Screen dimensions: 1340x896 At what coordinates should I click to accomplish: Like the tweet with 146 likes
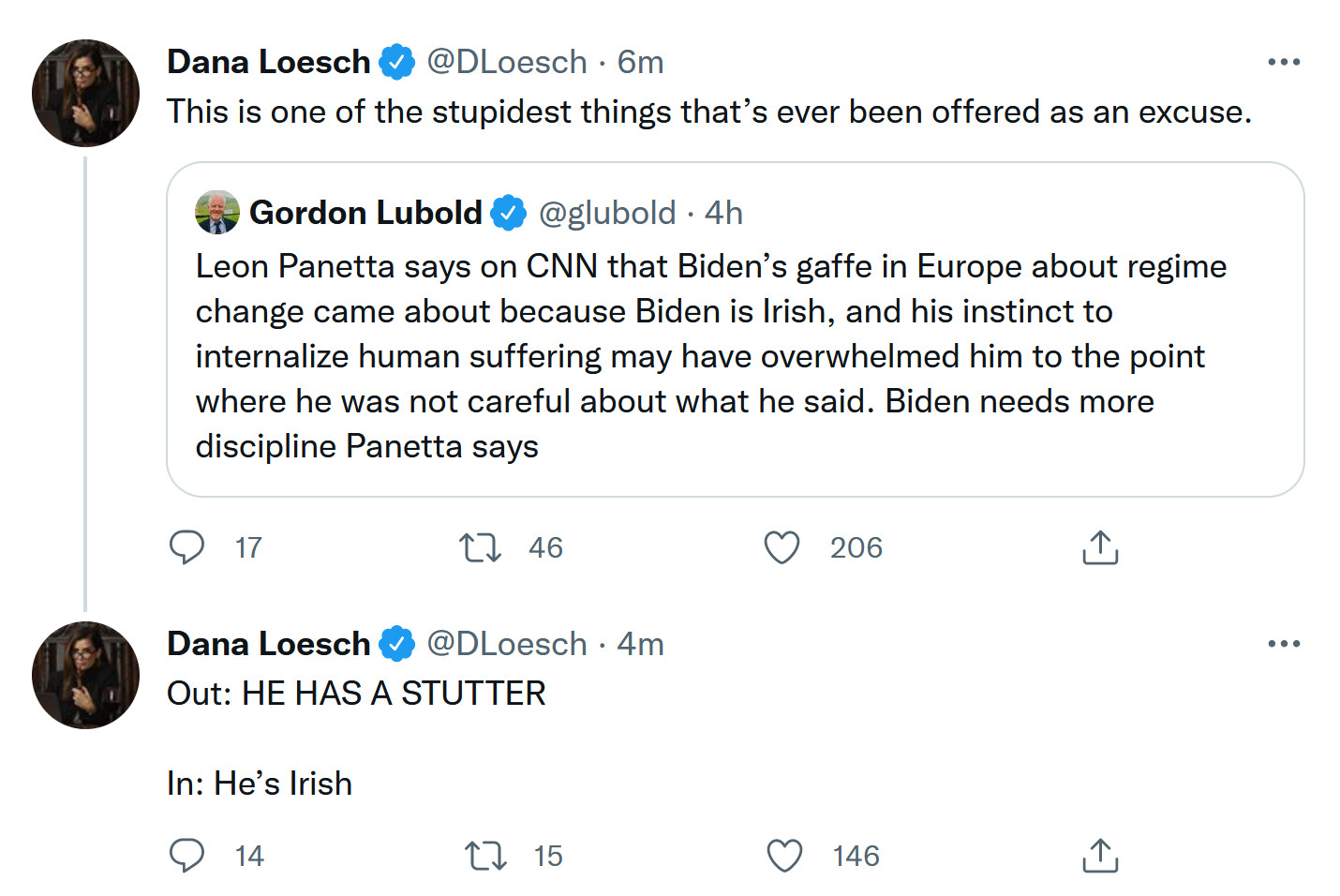[784, 855]
